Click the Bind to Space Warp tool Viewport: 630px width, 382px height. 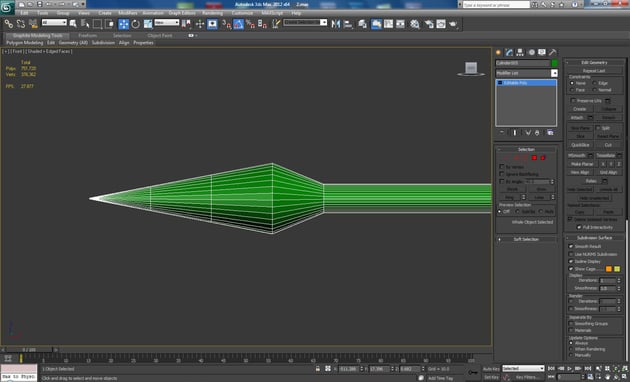tap(33, 24)
